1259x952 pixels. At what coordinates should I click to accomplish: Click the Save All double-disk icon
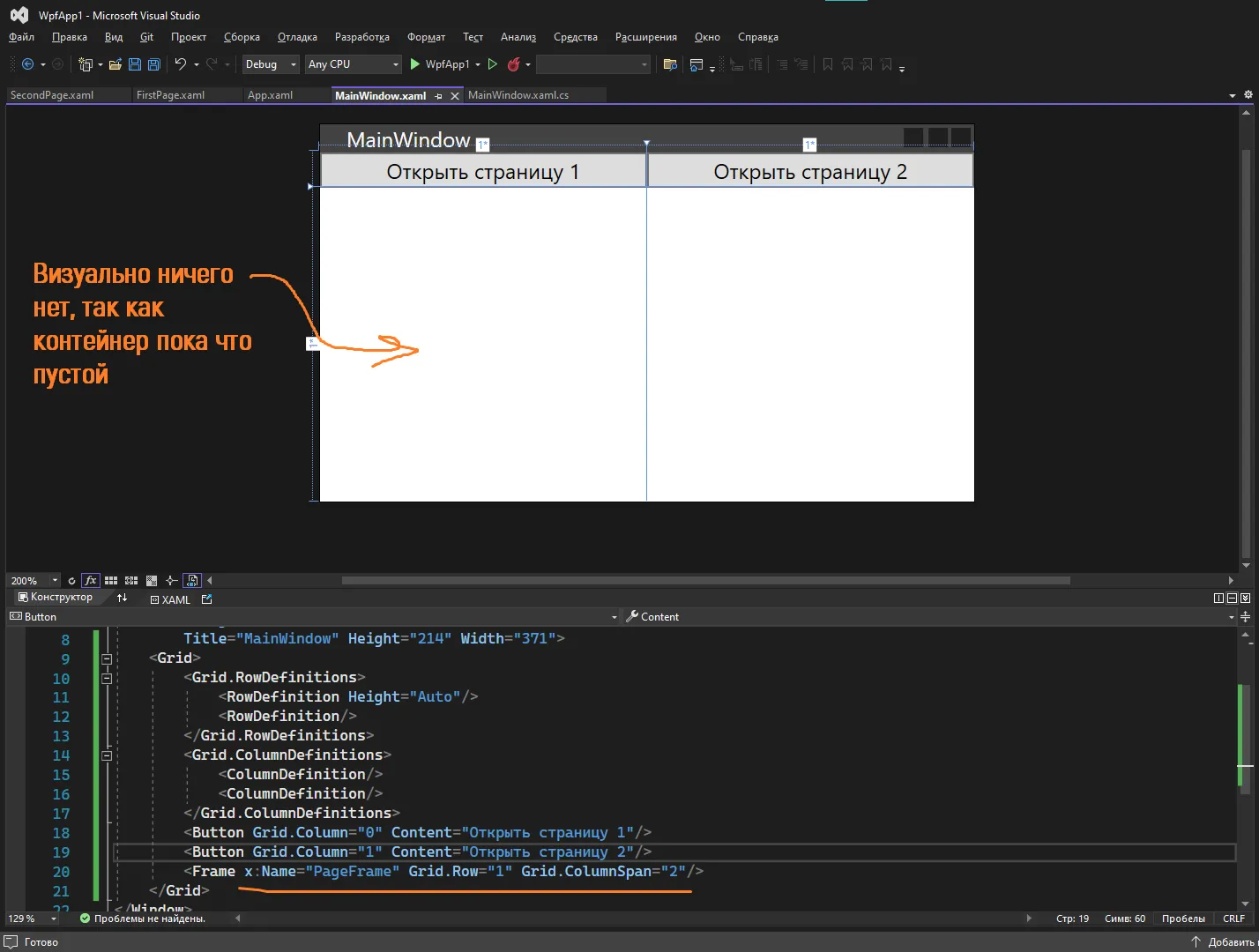(x=154, y=64)
